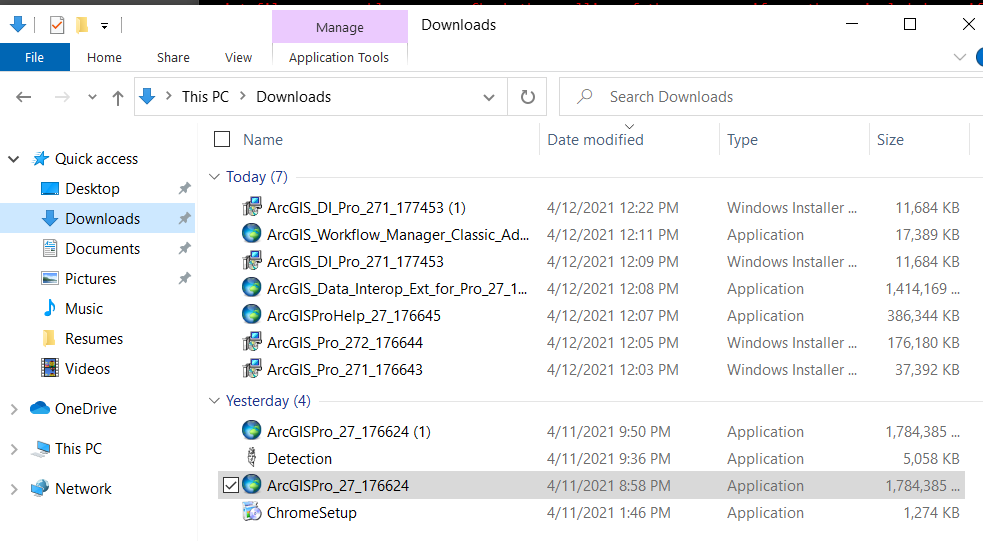Sort by the Name column header

point(263,140)
